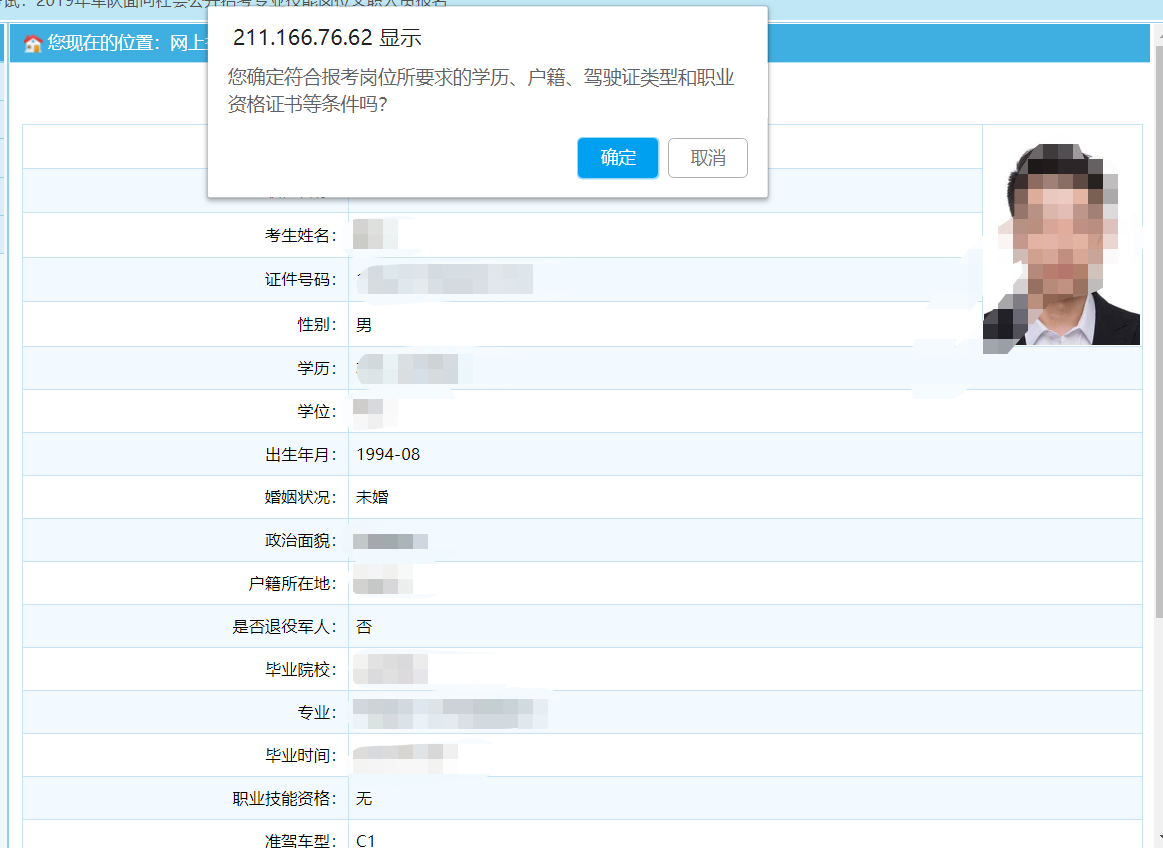The height and width of the screenshot is (848, 1163).
Task: Select the 证件号码 label
Action: (x=300, y=280)
